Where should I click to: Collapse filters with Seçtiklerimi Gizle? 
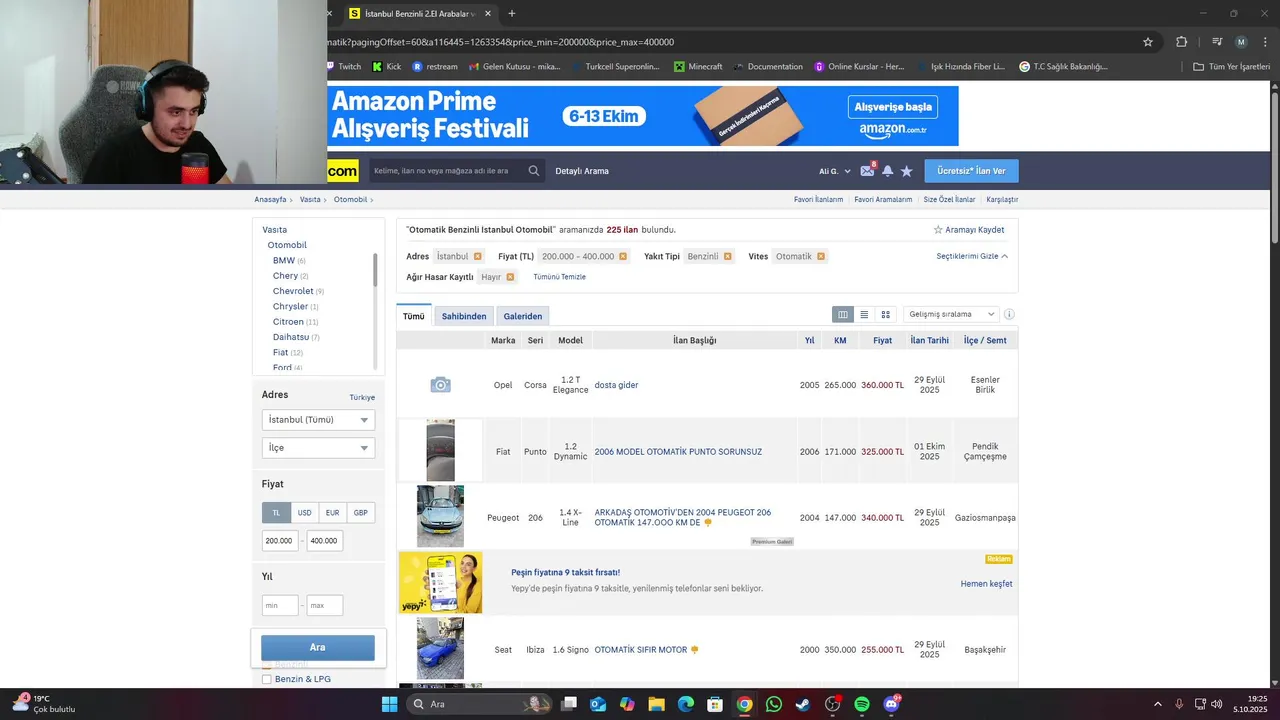click(x=972, y=257)
